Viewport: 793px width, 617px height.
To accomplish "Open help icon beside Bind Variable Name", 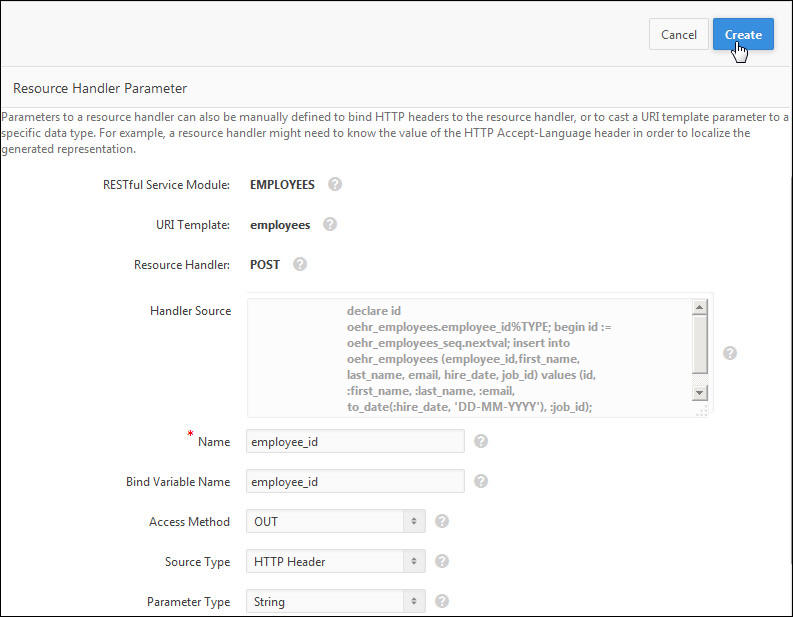I will pyautogui.click(x=481, y=481).
